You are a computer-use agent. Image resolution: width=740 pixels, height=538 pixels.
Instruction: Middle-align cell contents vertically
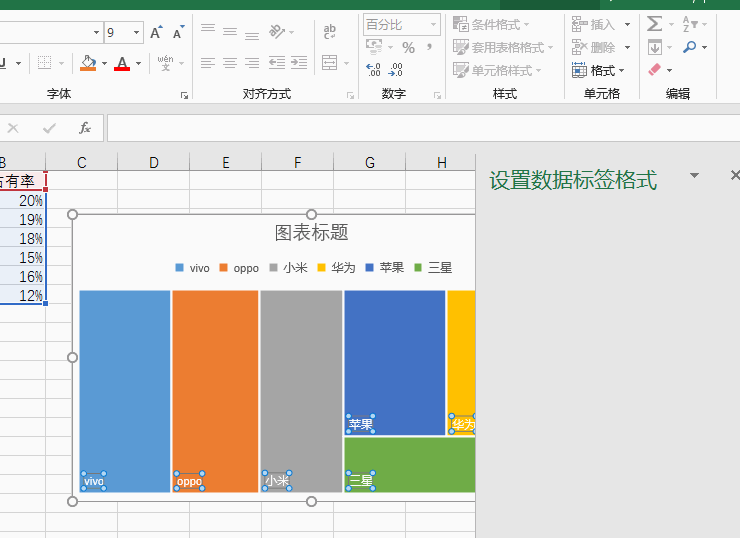[x=230, y=32]
